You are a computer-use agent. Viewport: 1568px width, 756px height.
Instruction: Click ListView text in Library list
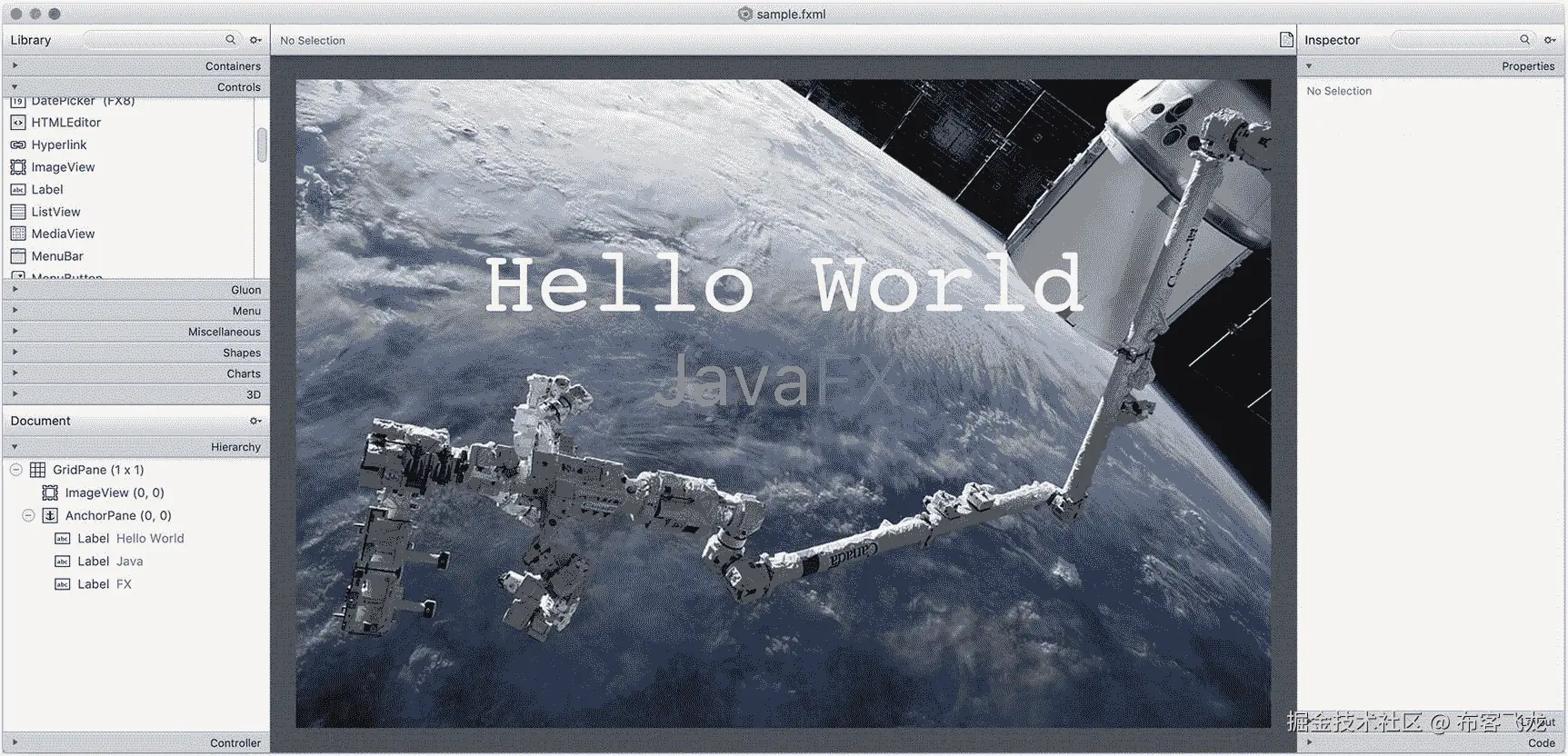click(56, 212)
